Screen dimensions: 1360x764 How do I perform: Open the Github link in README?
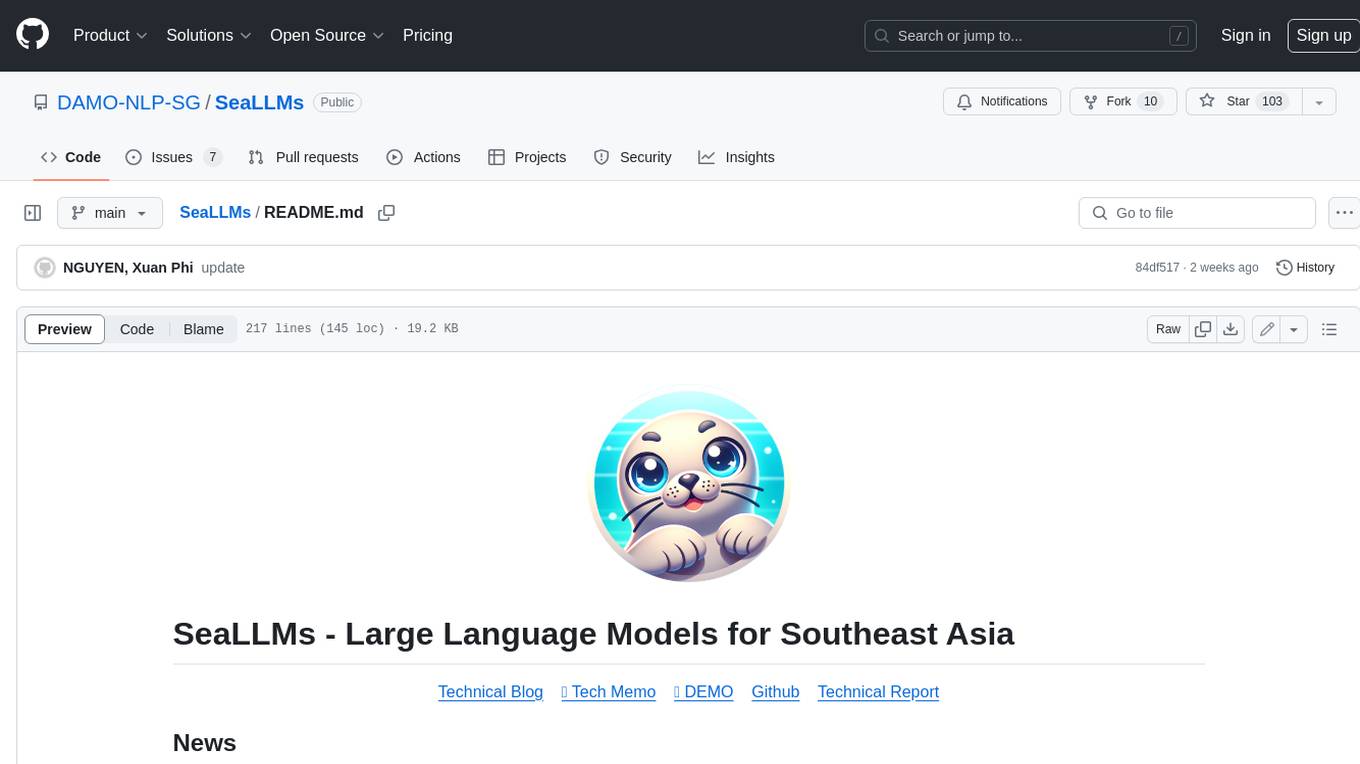[775, 692]
